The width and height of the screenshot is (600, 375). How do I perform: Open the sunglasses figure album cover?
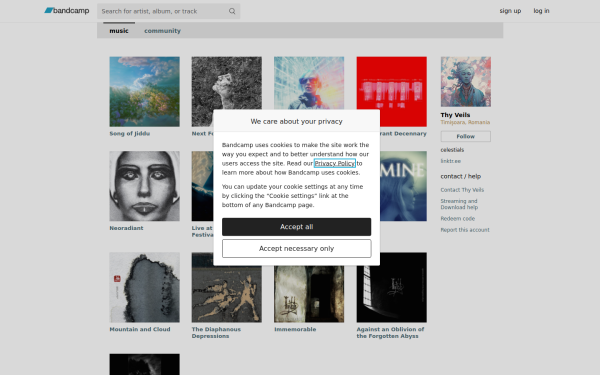[x=309, y=82]
